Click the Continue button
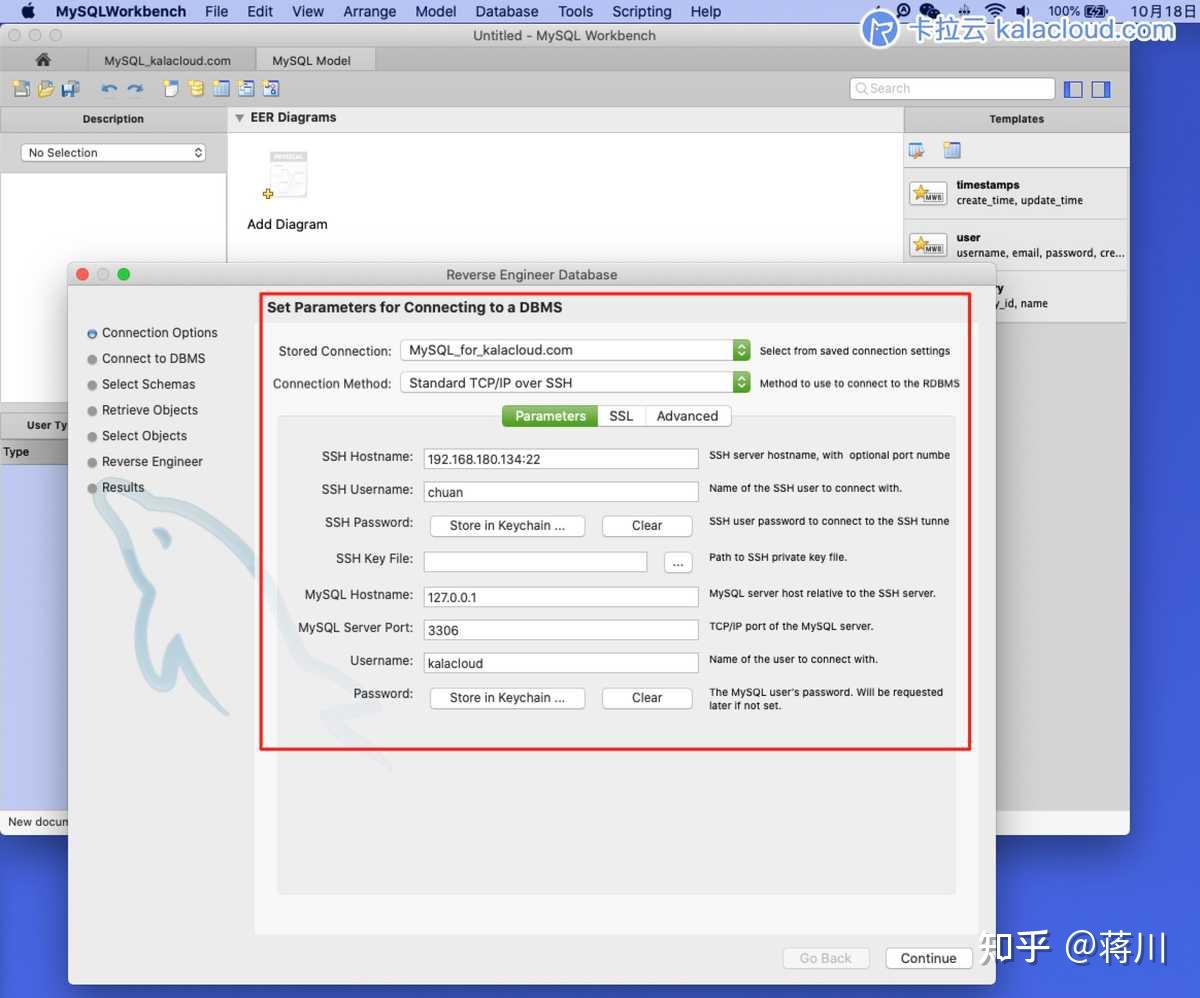Screen dimensions: 1200x998 [928, 958]
